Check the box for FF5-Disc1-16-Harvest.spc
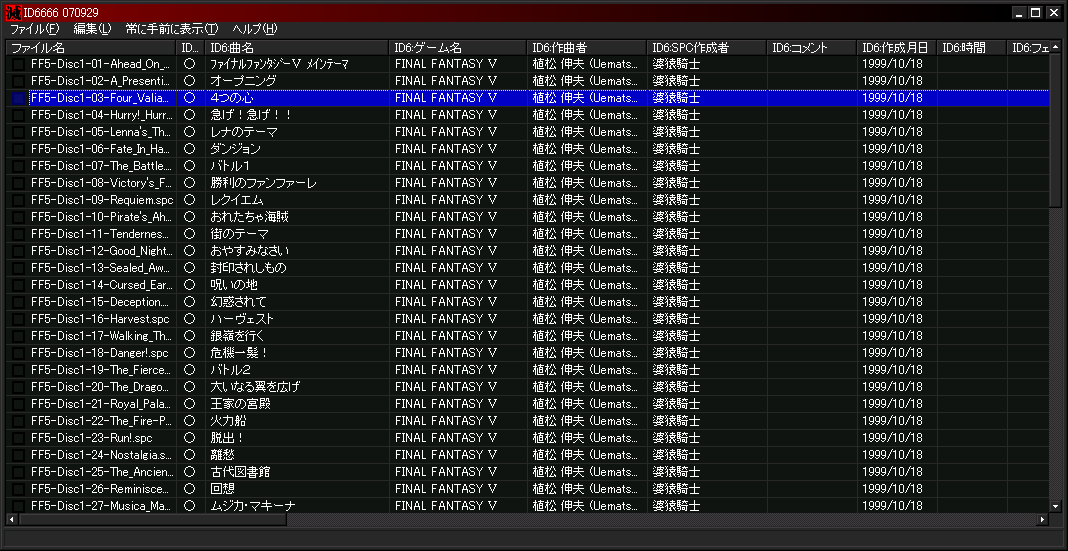The height and width of the screenshot is (551, 1068). click(18, 319)
